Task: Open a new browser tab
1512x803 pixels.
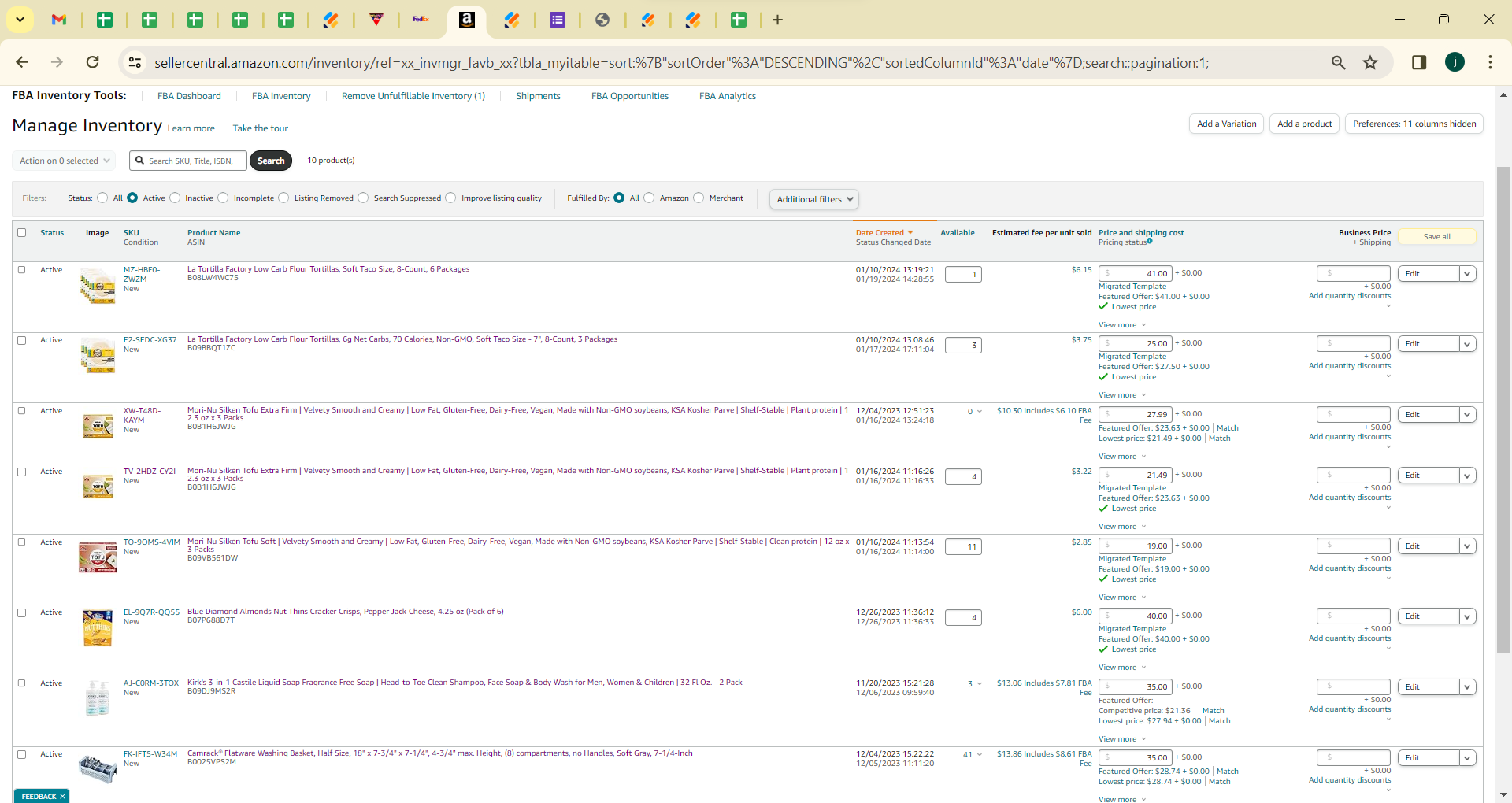Action: click(777, 20)
